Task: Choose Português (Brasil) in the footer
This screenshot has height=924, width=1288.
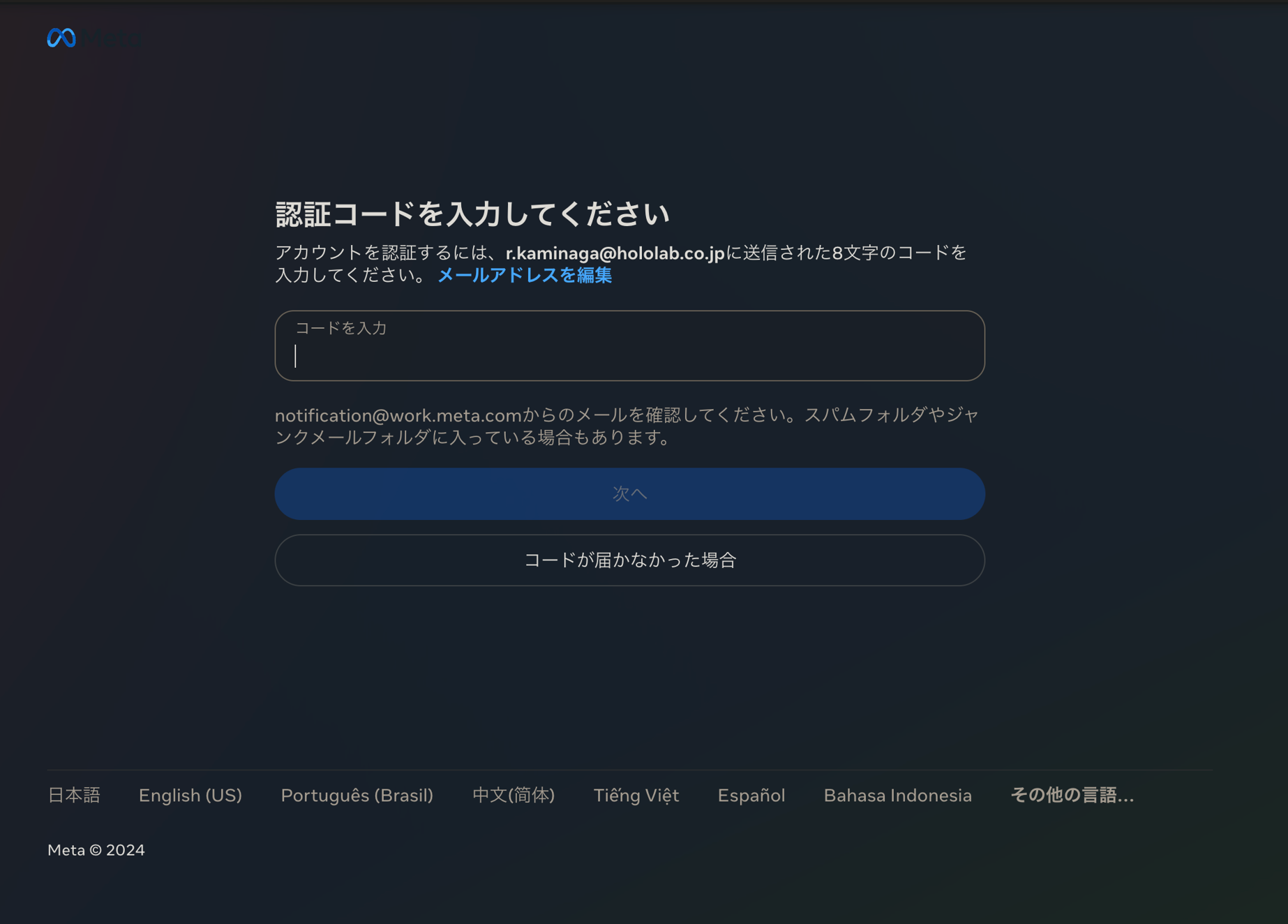Action: [357, 795]
